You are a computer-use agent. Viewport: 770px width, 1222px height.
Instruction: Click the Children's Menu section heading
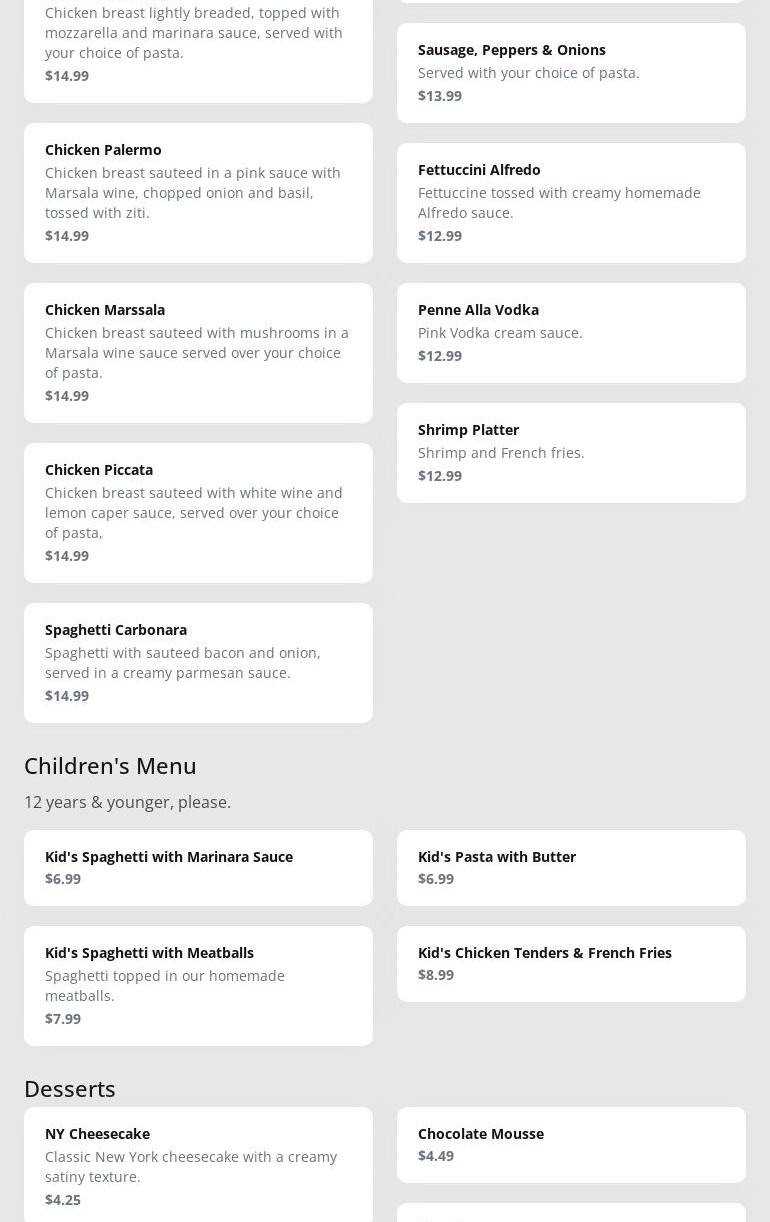(x=110, y=765)
